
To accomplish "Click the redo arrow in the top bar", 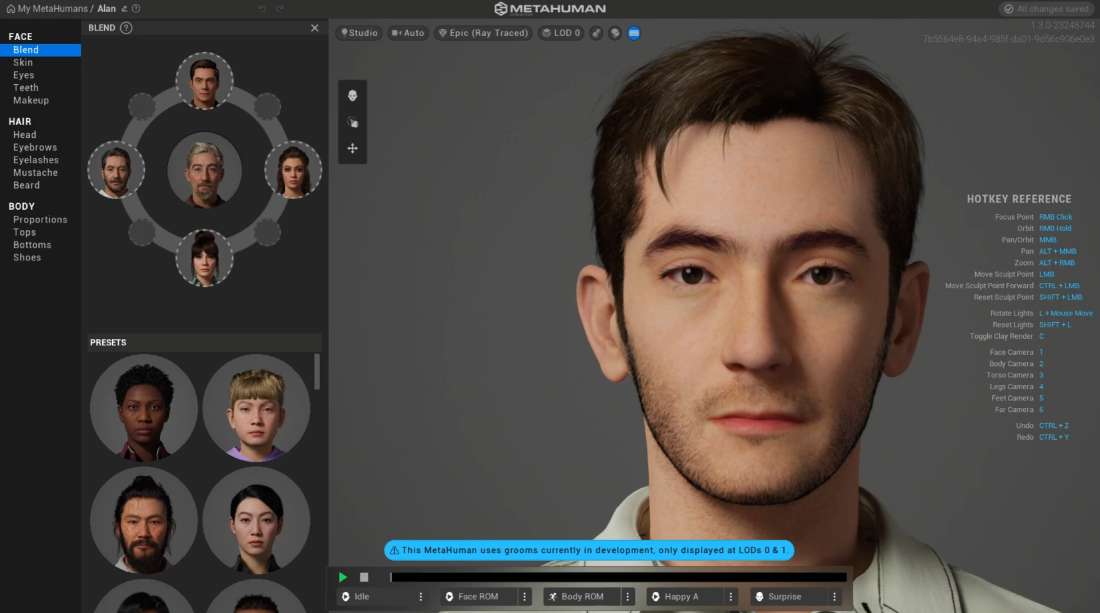I will 280,9.
